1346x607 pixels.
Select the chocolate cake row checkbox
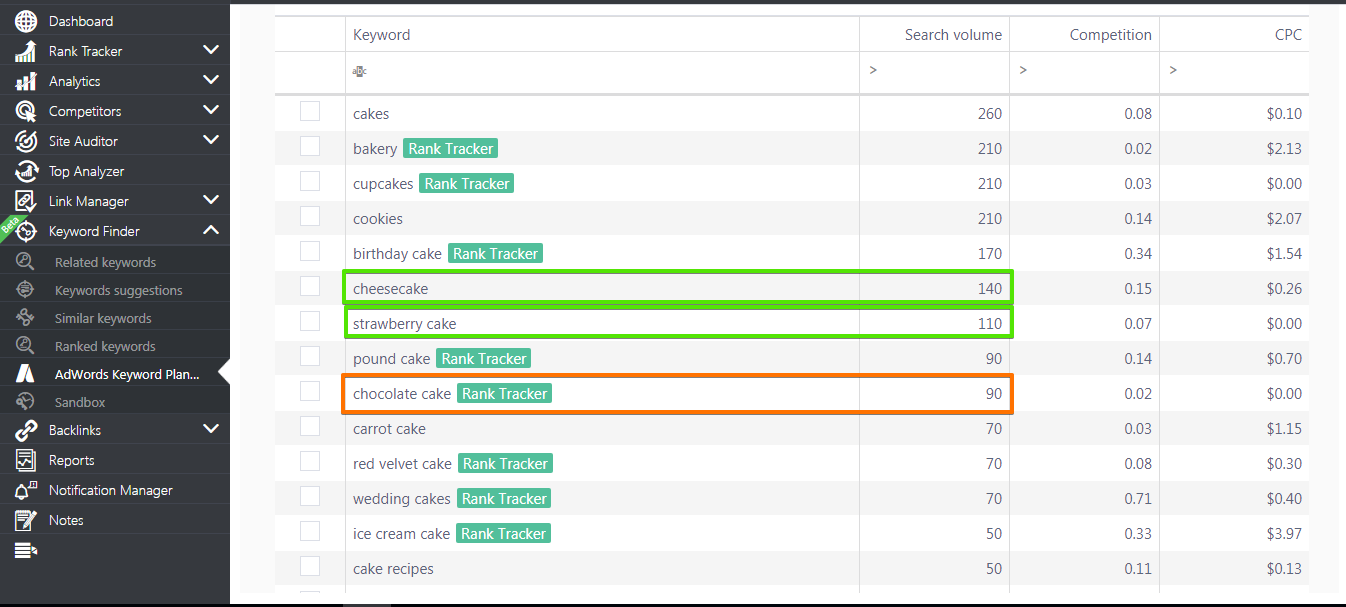click(x=310, y=392)
